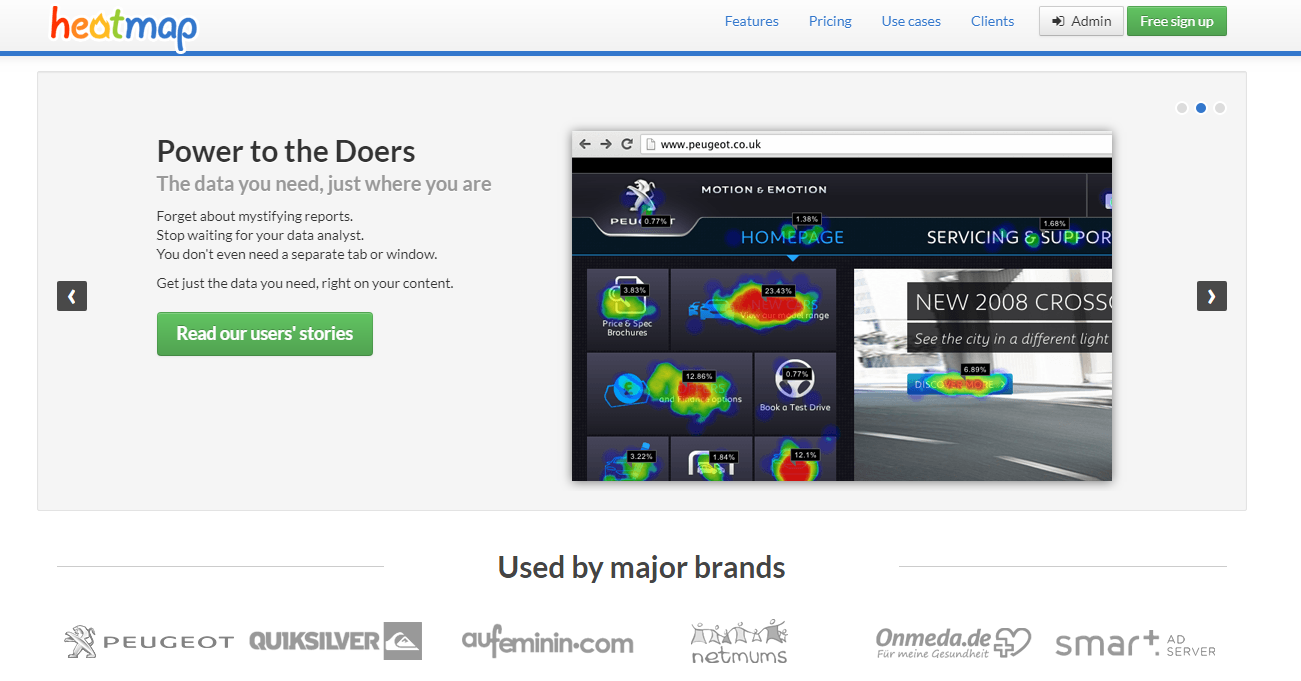Click the Smart AdServer logo
The height and width of the screenshot is (681, 1301).
pos(1135,643)
